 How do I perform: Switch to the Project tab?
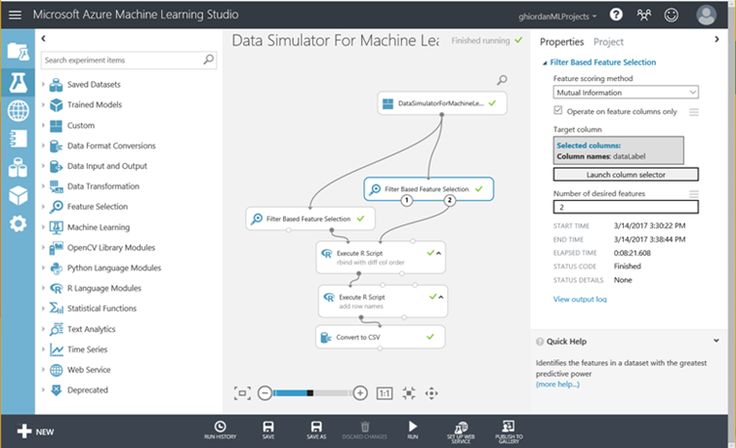tap(608, 42)
